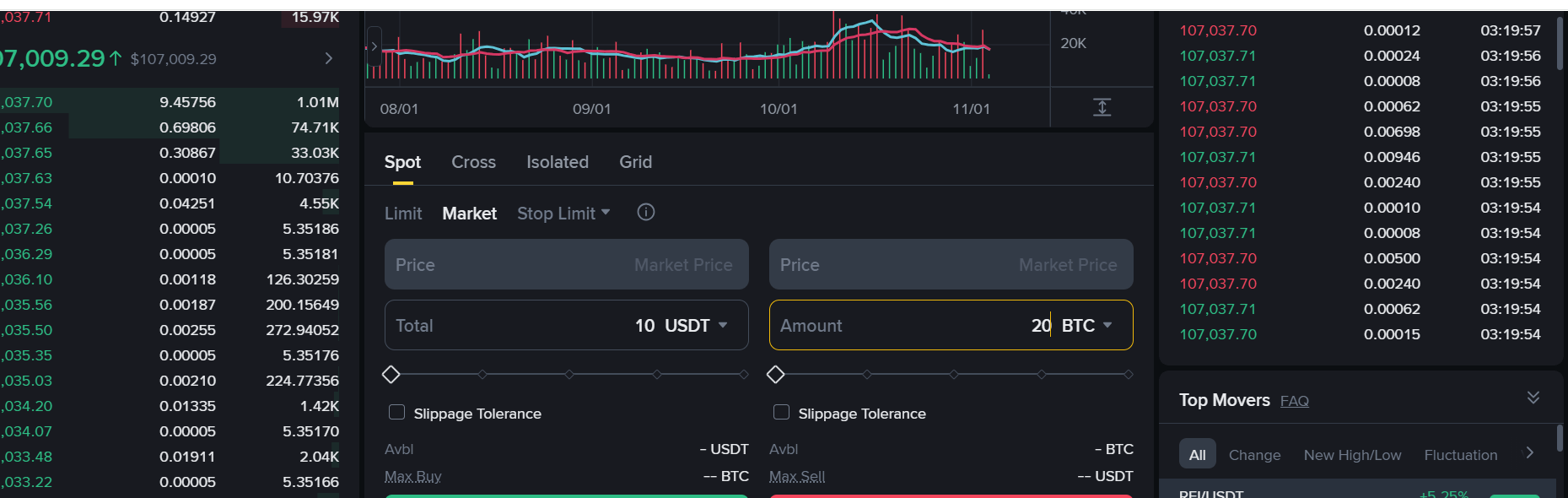This screenshot has width=1568, height=498.
Task: Select the Change filter in Top Movers
Action: click(1254, 455)
